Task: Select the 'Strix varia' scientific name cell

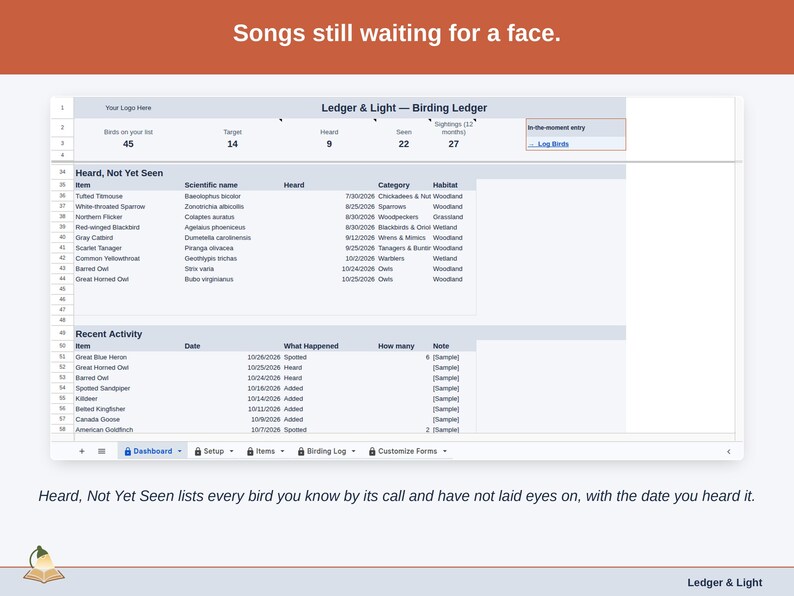Action: tap(233, 269)
